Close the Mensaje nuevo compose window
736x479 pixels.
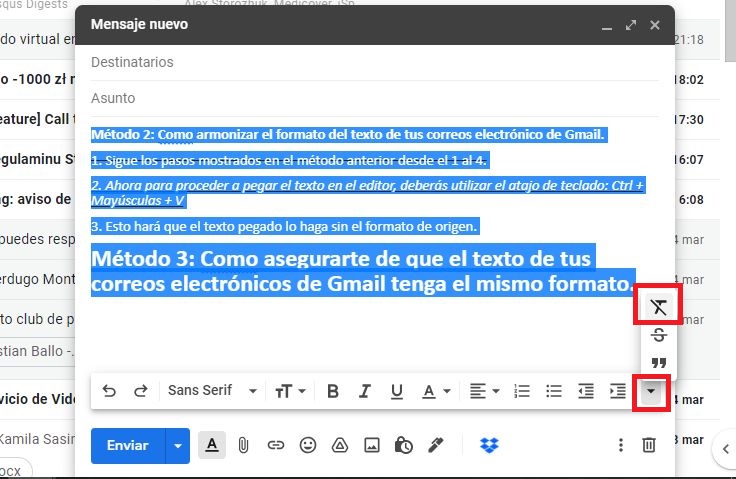655,25
